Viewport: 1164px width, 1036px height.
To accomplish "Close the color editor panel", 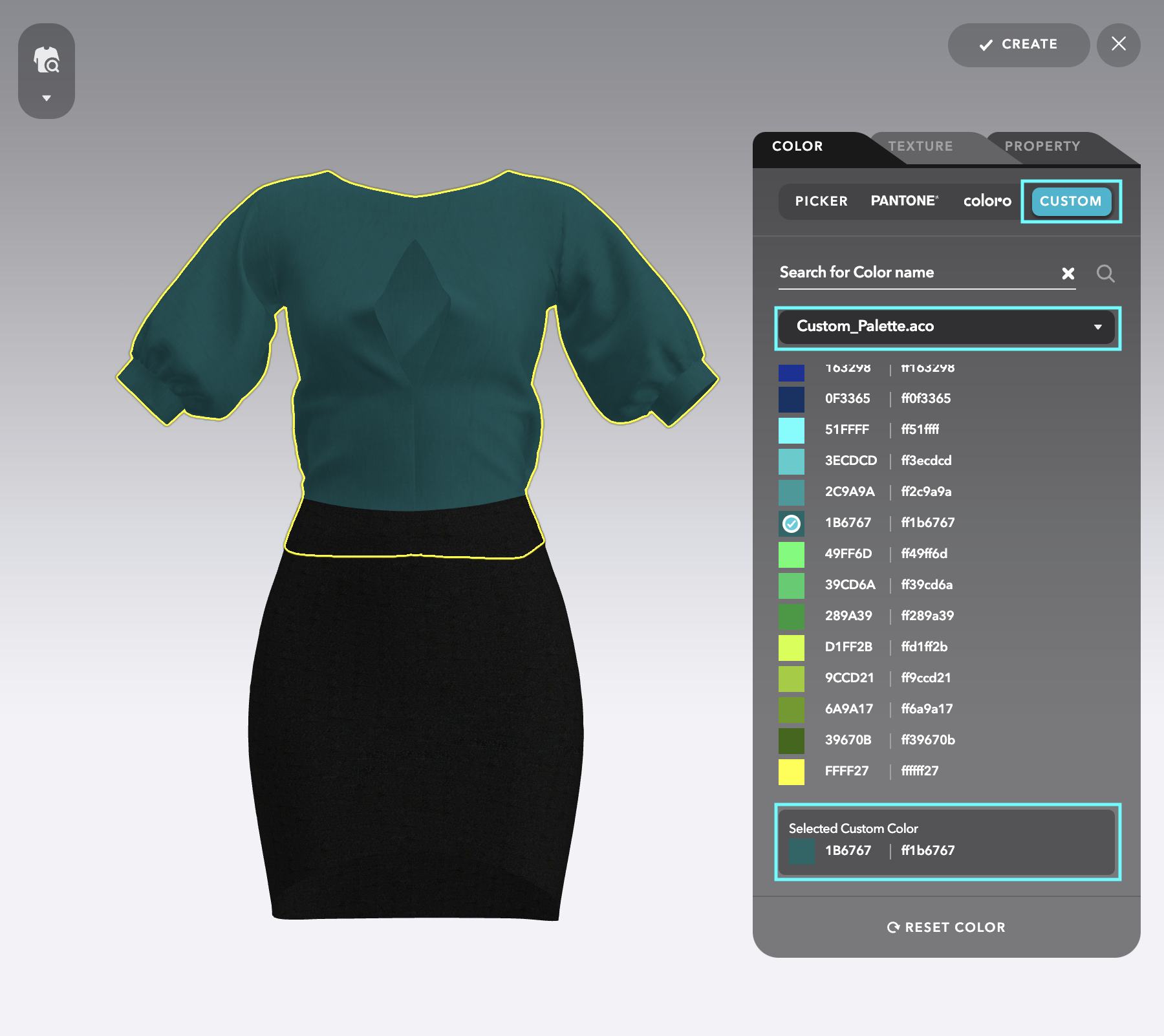I will coord(1119,45).
